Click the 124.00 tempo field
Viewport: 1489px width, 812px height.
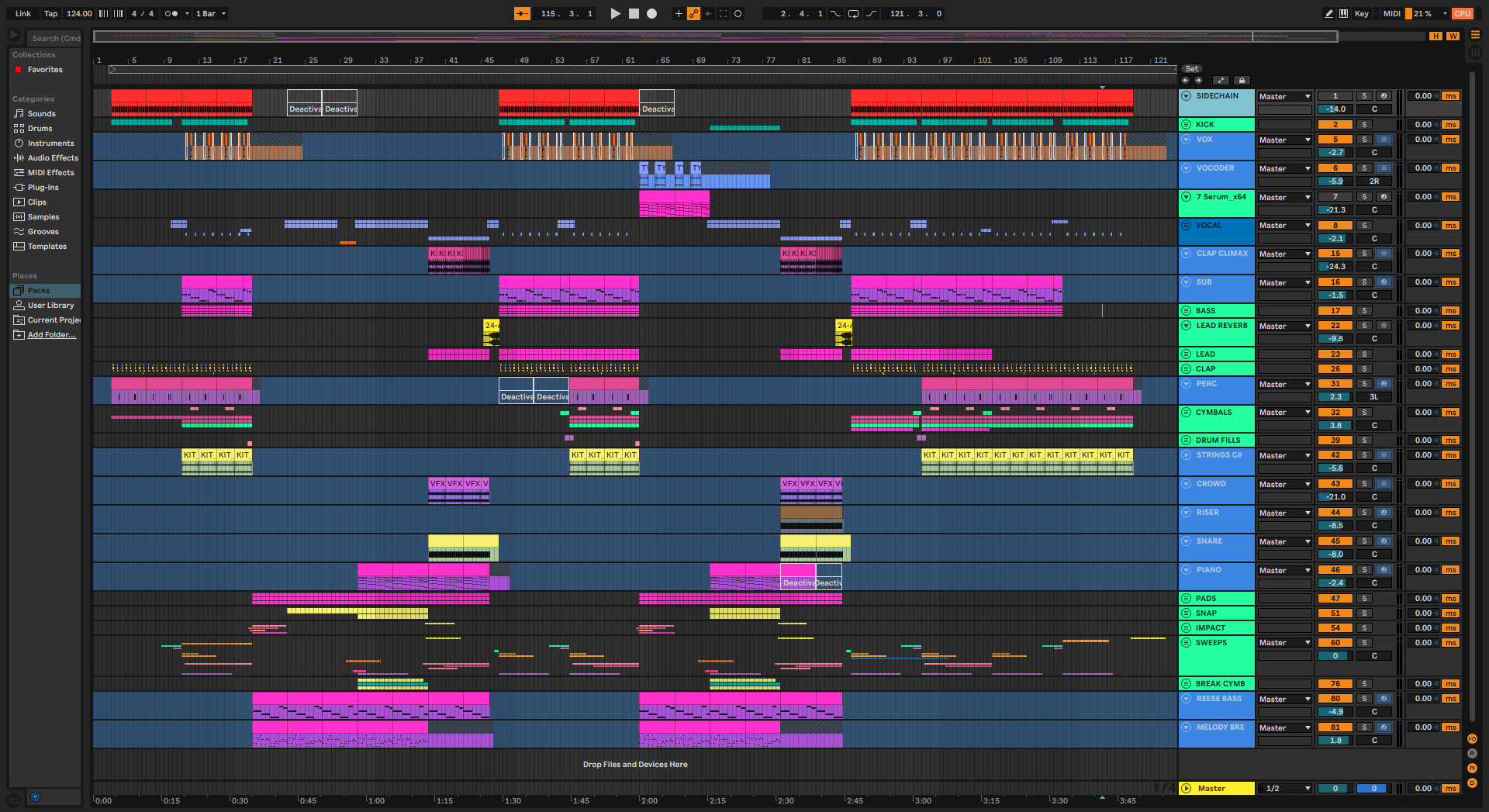79,13
